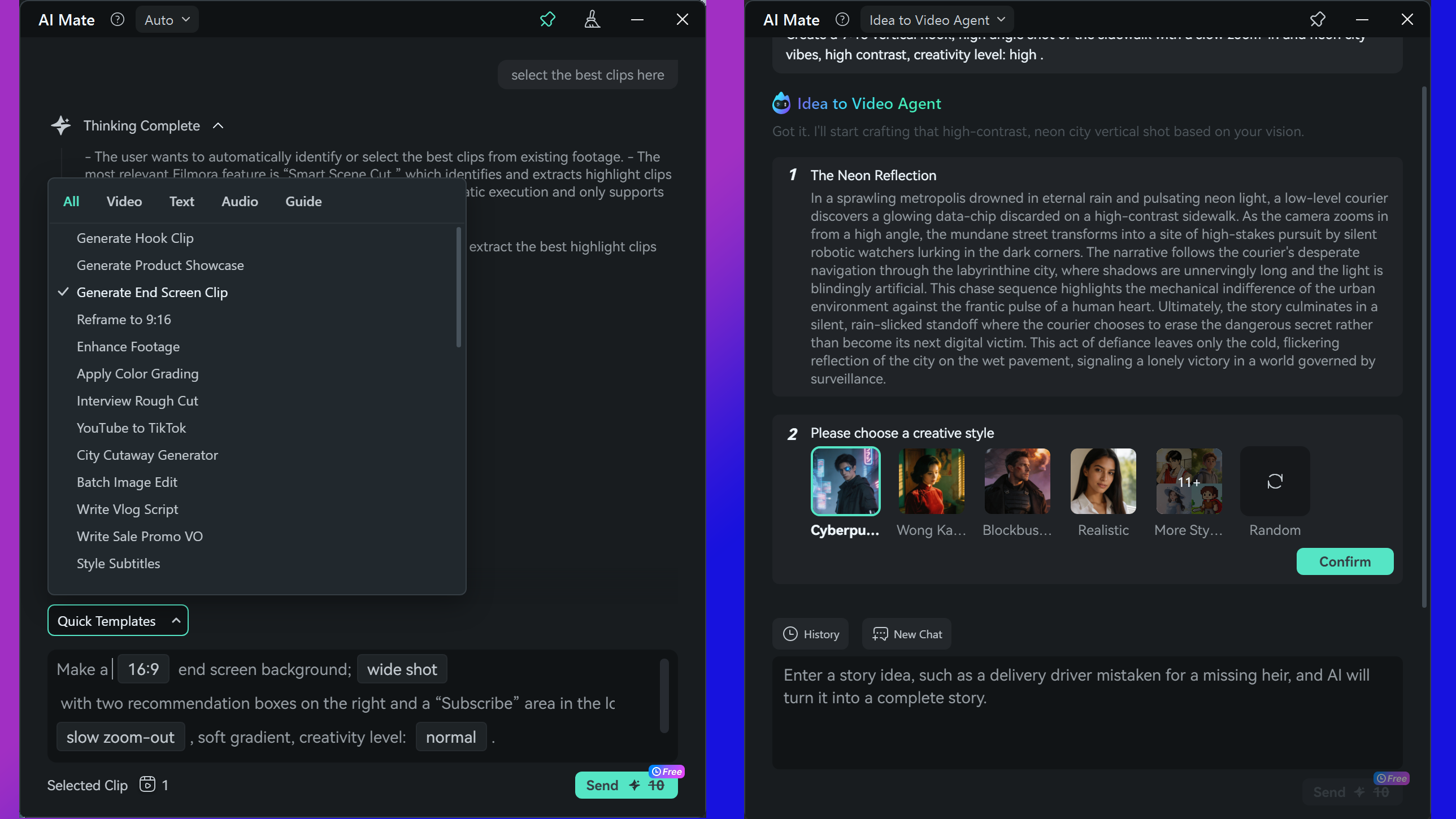
Task: Click the pin icon in right AI Mate window
Action: (1317, 20)
